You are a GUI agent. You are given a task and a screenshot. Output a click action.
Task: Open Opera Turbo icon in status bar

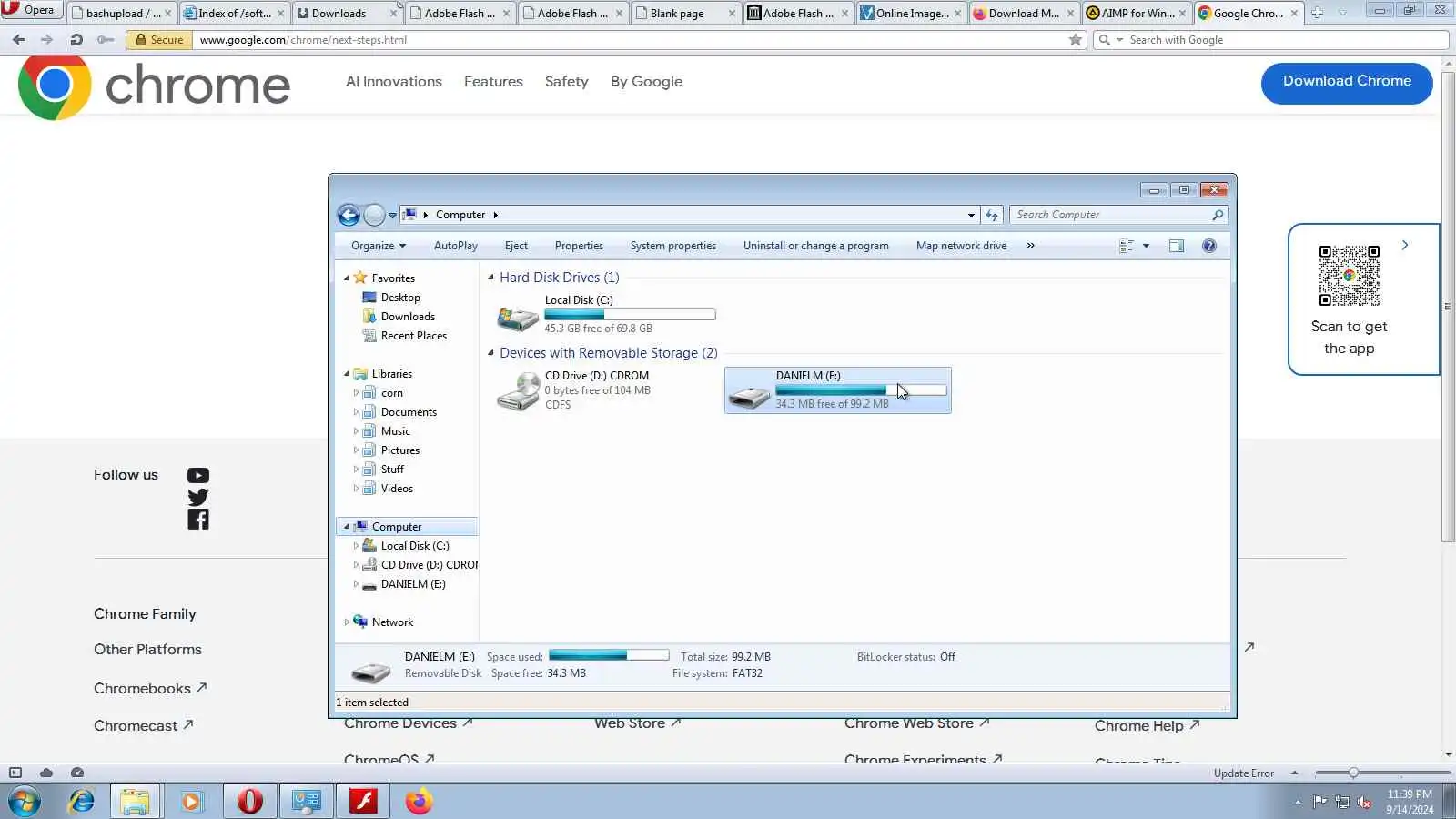point(77,773)
